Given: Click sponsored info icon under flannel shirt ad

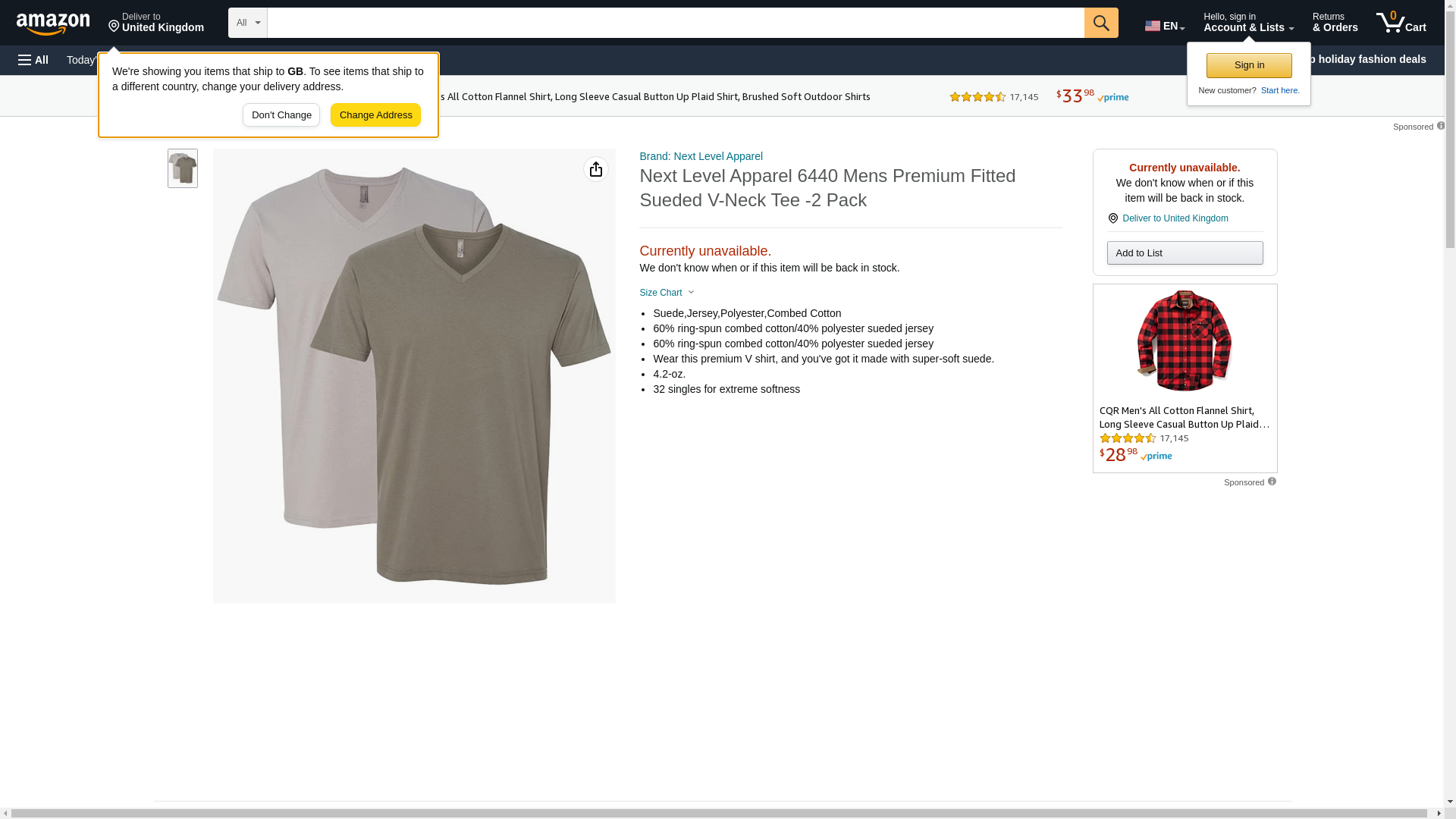Looking at the screenshot, I should (1272, 482).
